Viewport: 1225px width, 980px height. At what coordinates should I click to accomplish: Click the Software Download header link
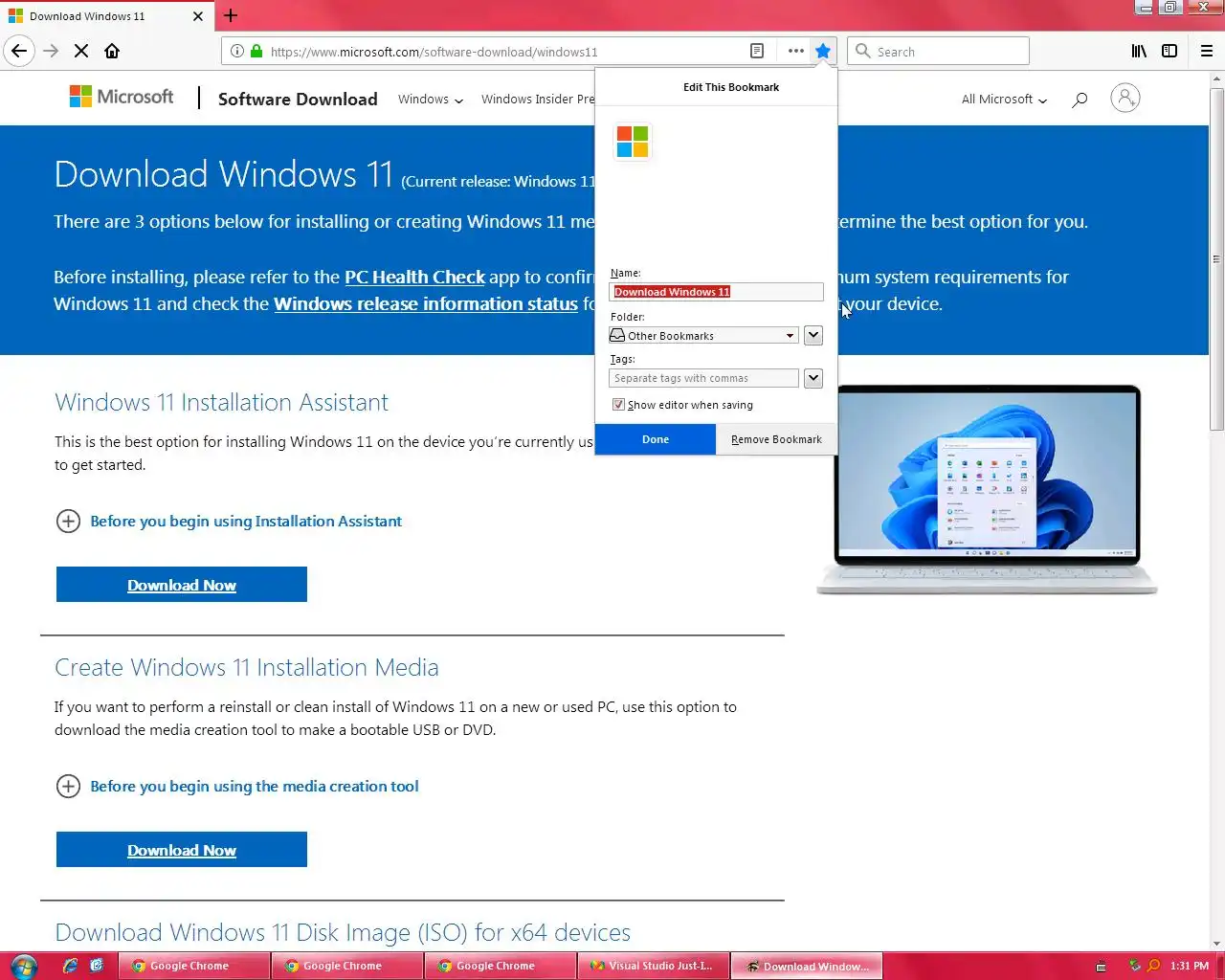point(298,99)
